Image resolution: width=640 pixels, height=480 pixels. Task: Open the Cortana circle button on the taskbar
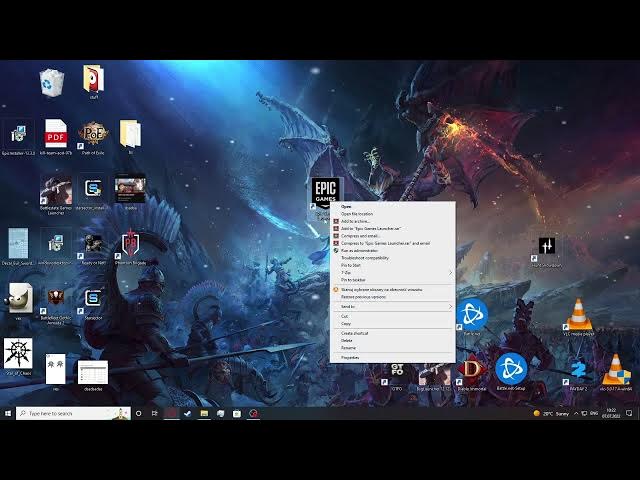138,413
